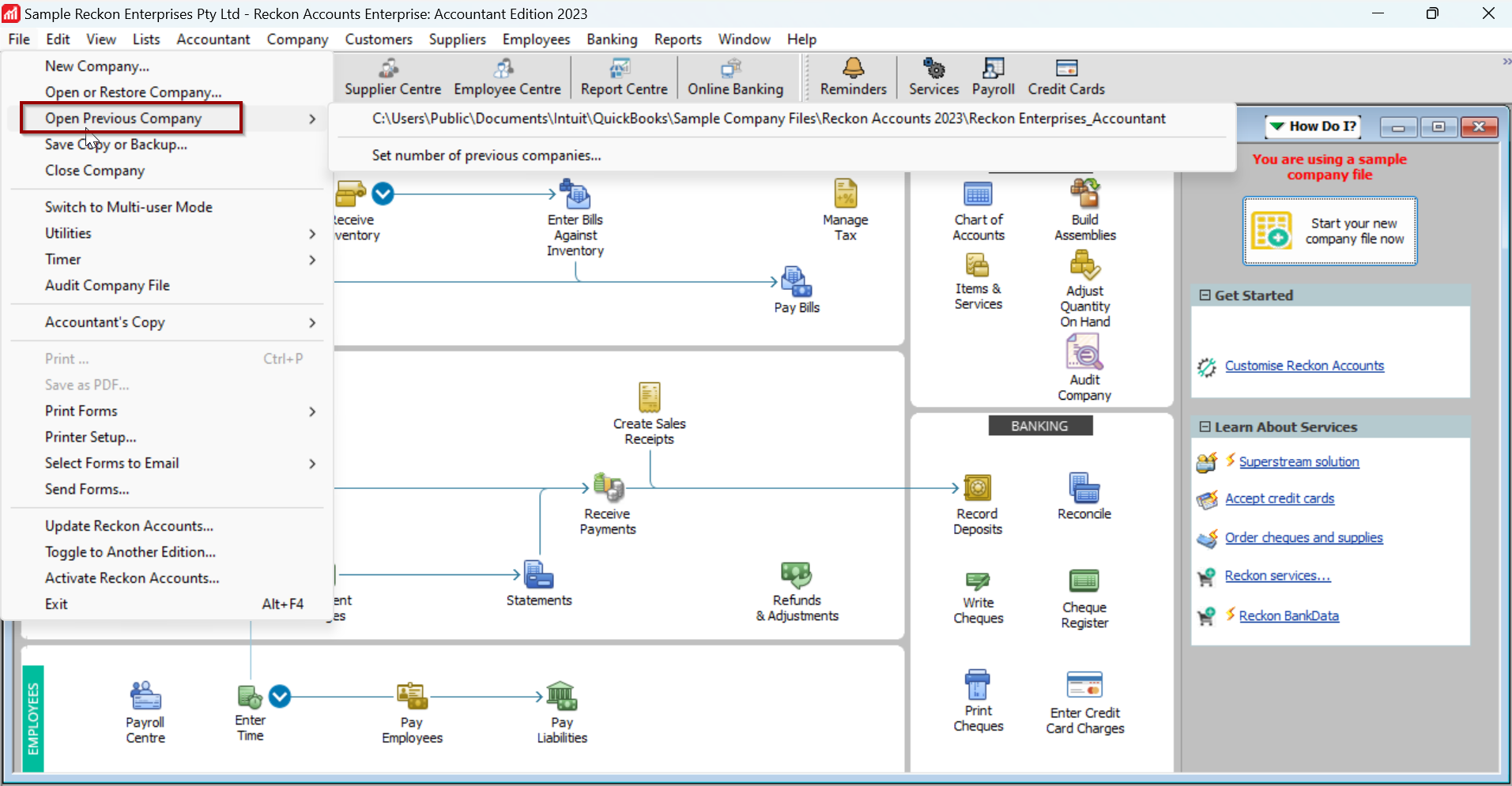Expand the toolbar overflow chevron
The height and width of the screenshot is (786, 1512).
[x=1506, y=62]
